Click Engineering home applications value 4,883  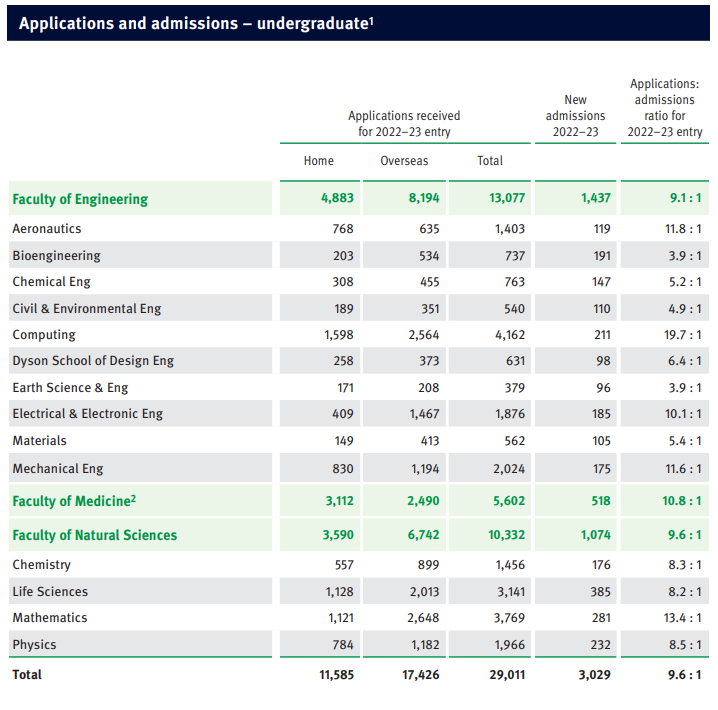(x=337, y=198)
